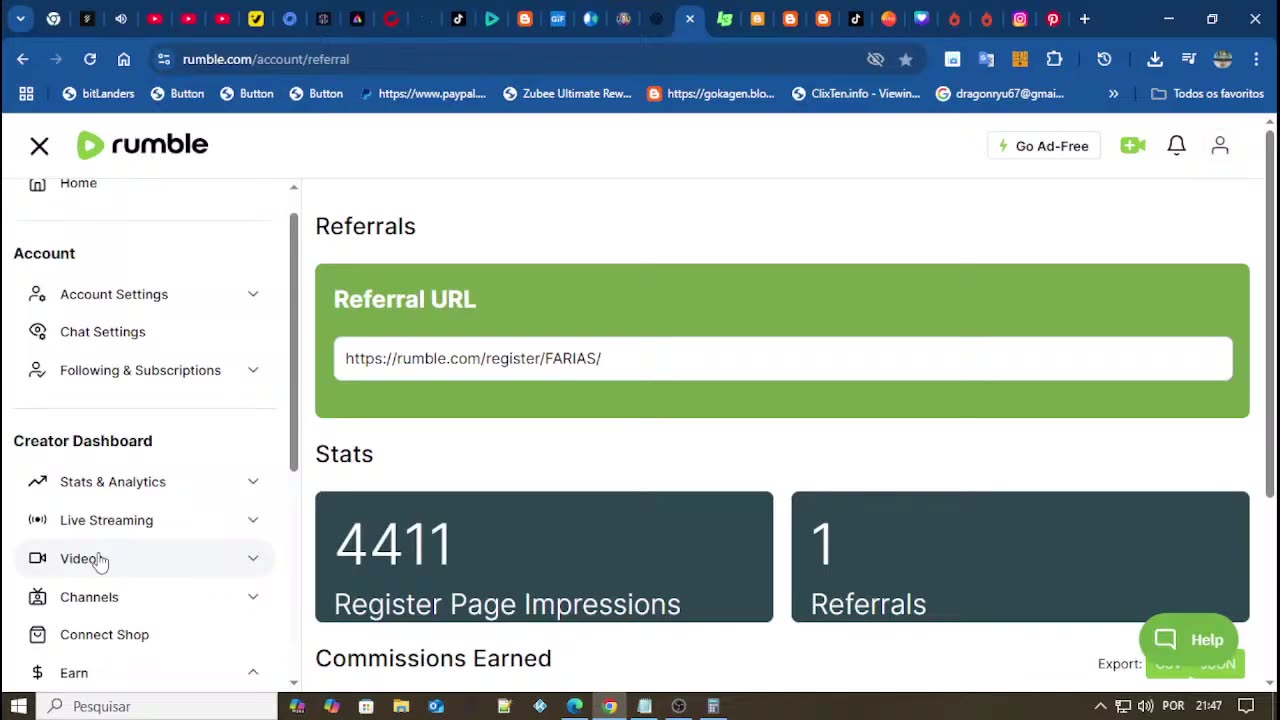Open a new browser tab
Screen dimensions: 1280x720
[1084, 19]
